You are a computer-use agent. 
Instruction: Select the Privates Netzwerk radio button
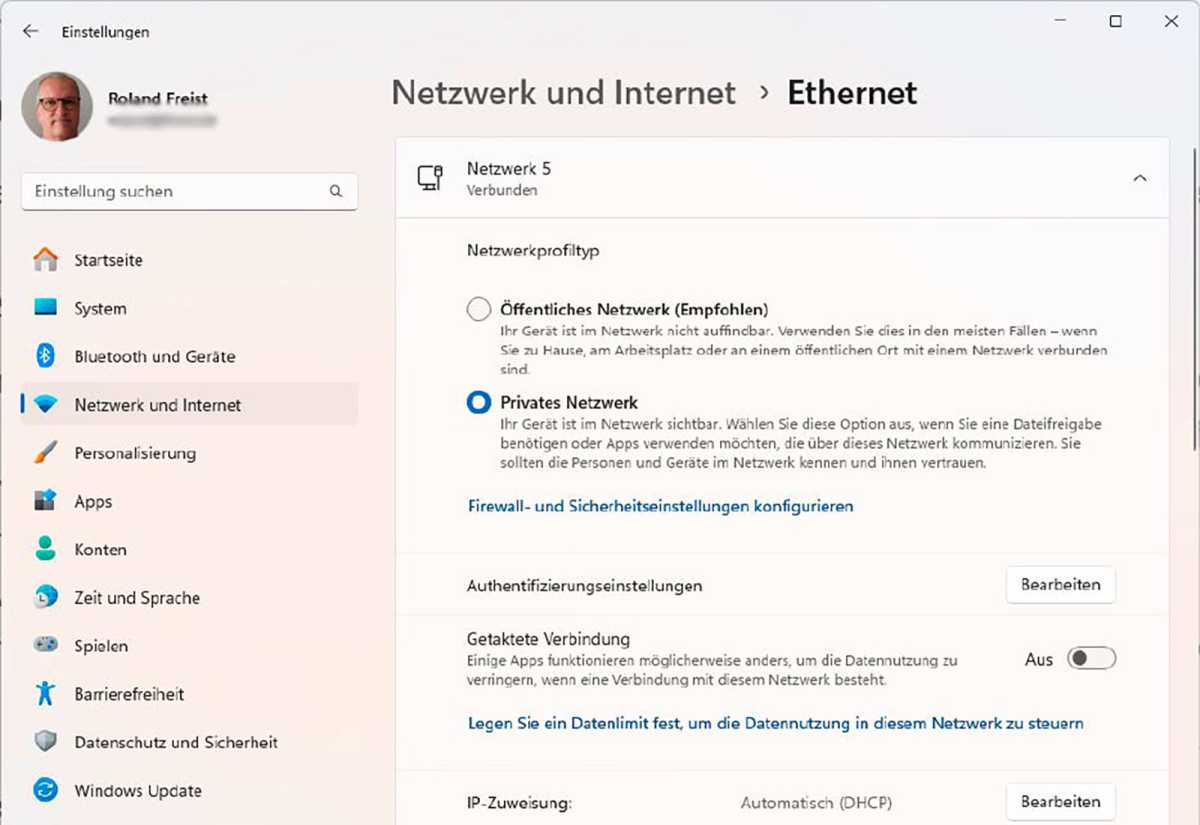[x=478, y=402]
